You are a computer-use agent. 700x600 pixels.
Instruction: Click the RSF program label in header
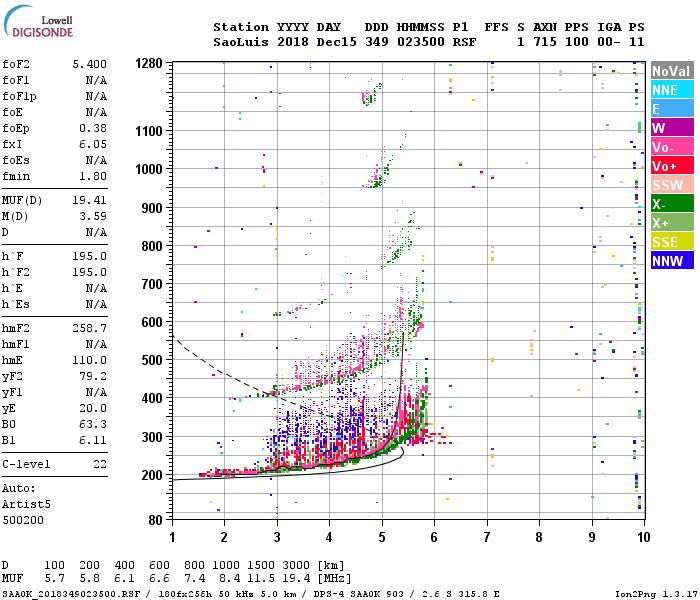[x=464, y=42]
